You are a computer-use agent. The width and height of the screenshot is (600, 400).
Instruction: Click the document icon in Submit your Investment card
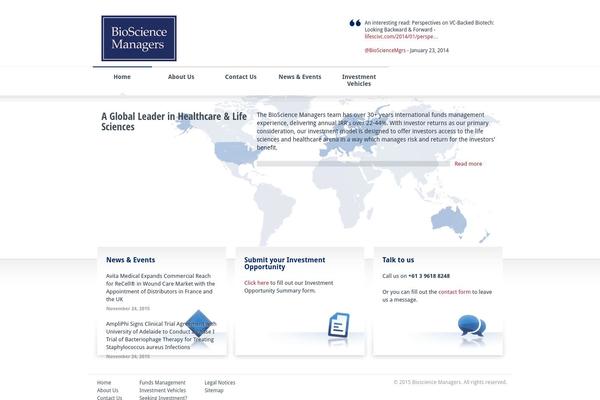pos(339,325)
